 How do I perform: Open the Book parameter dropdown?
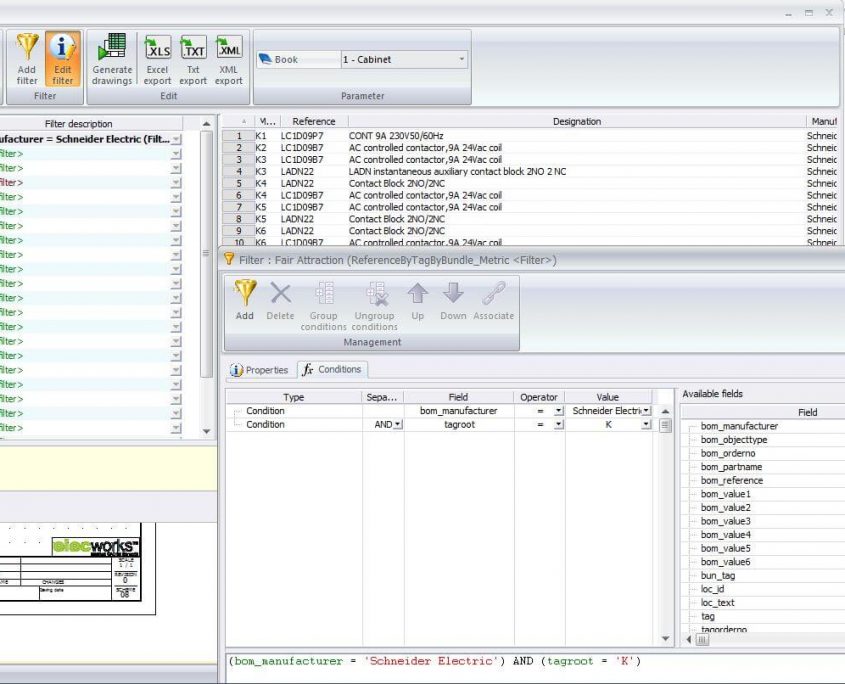tap(462, 59)
